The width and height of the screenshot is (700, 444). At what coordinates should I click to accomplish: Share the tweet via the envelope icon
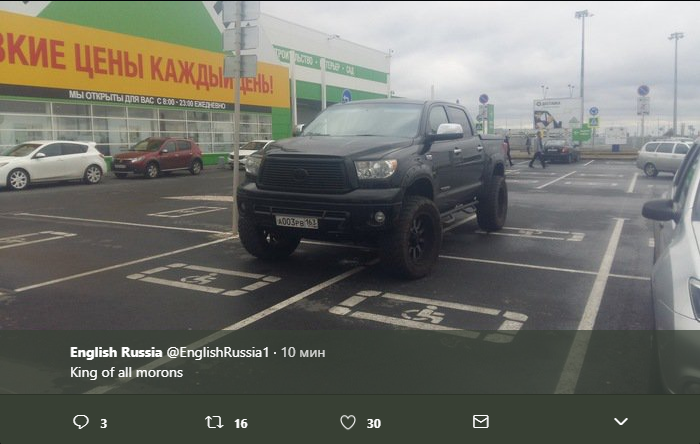click(481, 422)
